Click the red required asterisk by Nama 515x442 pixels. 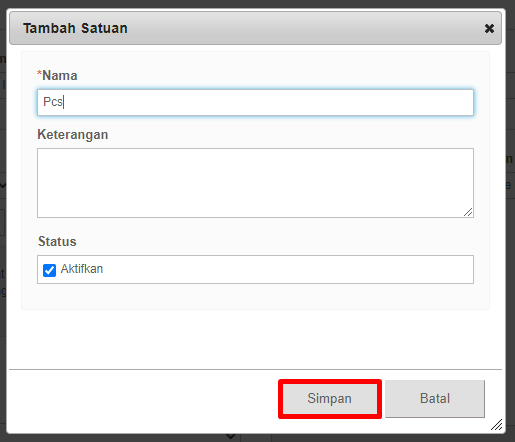coord(39,73)
